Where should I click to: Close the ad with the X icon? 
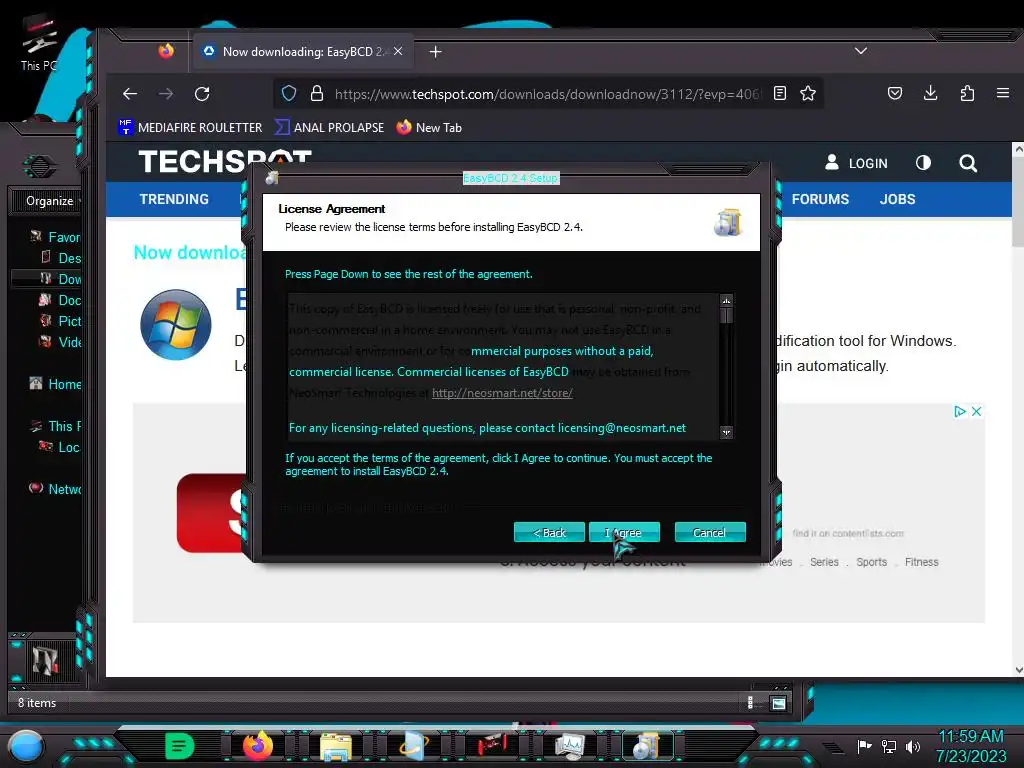tap(976, 411)
